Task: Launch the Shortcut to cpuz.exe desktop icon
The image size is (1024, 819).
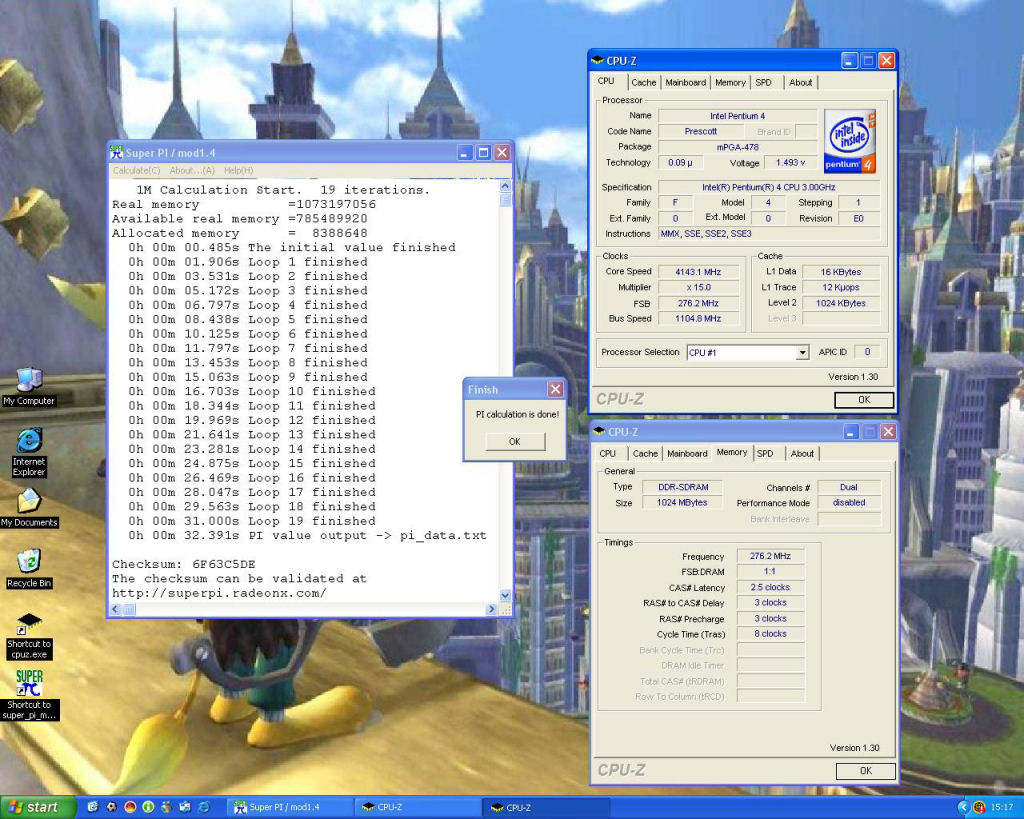Action: pyautogui.click(x=29, y=635)
